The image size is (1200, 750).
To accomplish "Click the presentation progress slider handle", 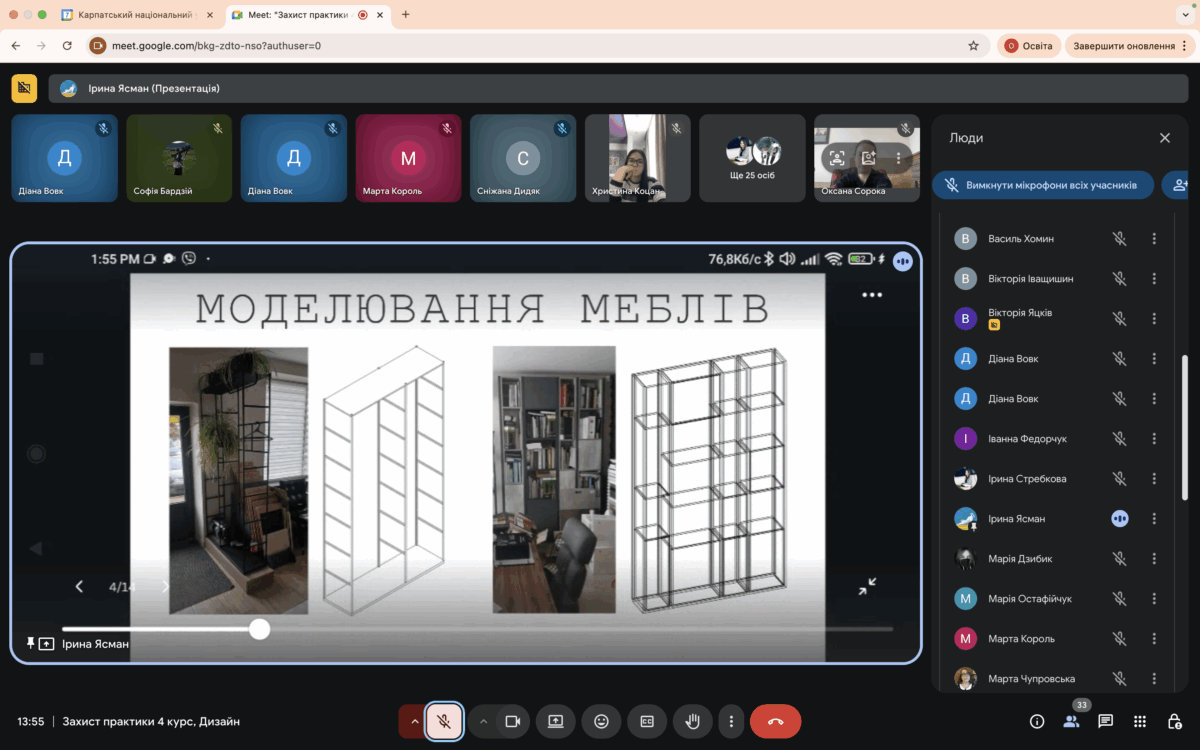I will pos(260,629).
